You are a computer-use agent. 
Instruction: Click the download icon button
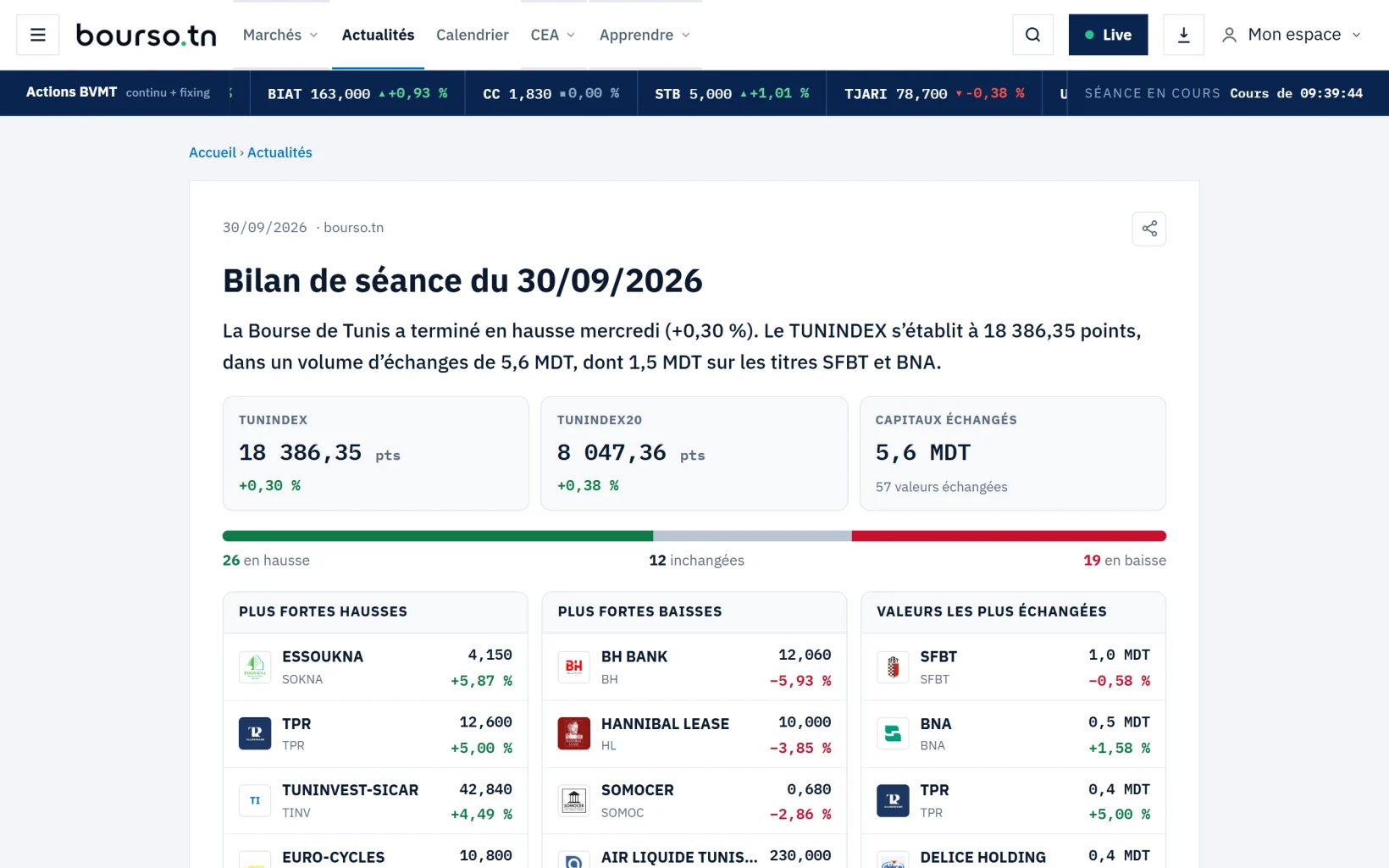pos(1183,35)
